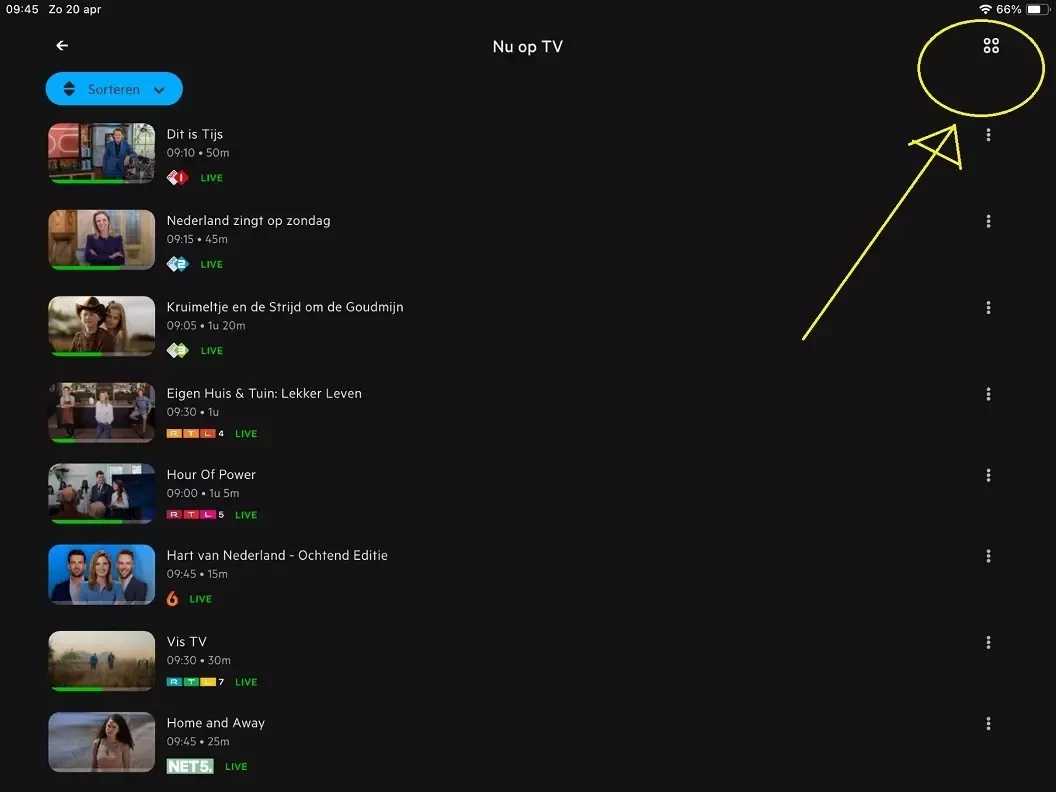The width and height of the screenshot is (1056, 792).
Task: Go back using the arrow icon
Action: coord(62,46)
